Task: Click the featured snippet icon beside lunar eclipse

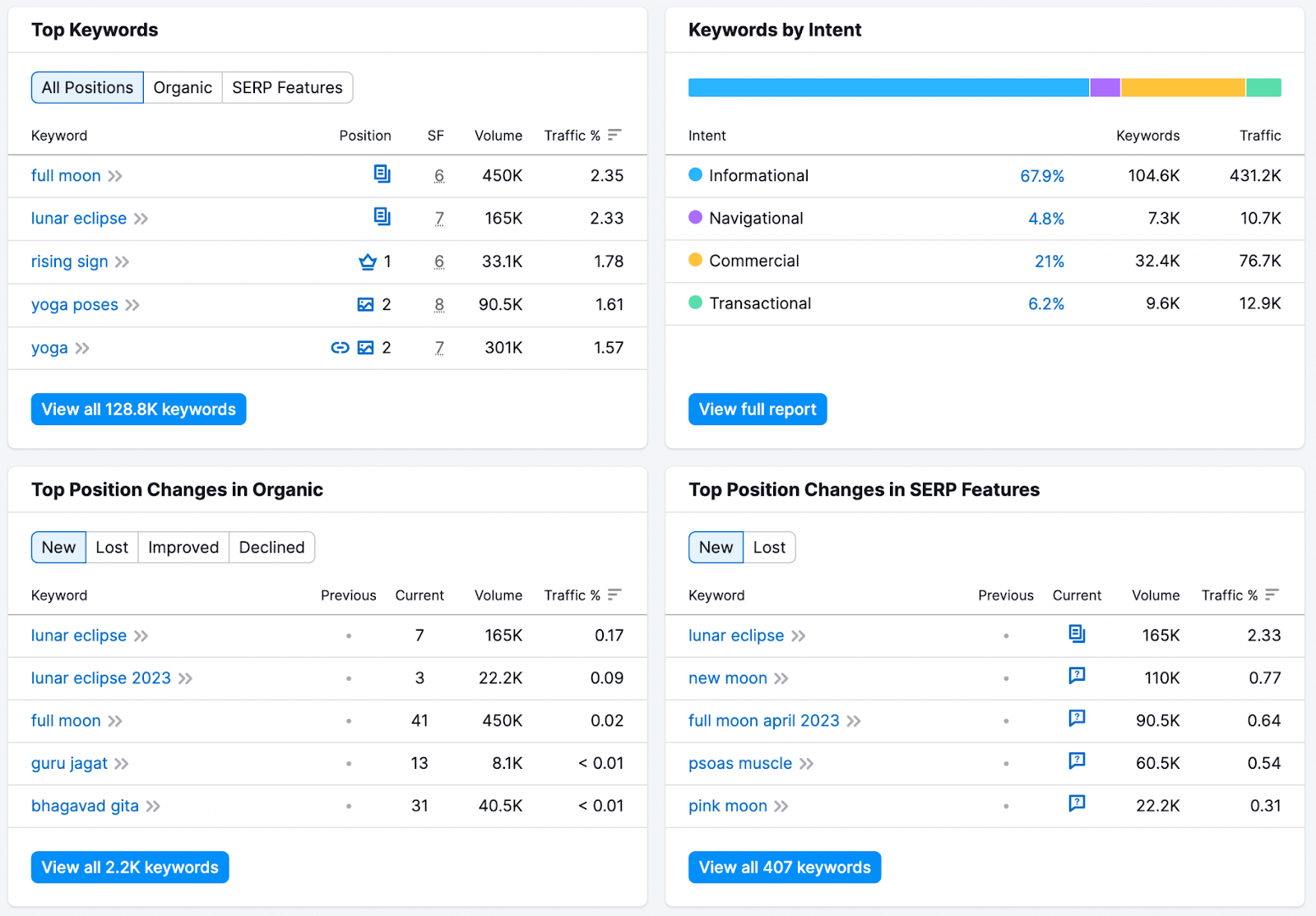Action: 382,218
